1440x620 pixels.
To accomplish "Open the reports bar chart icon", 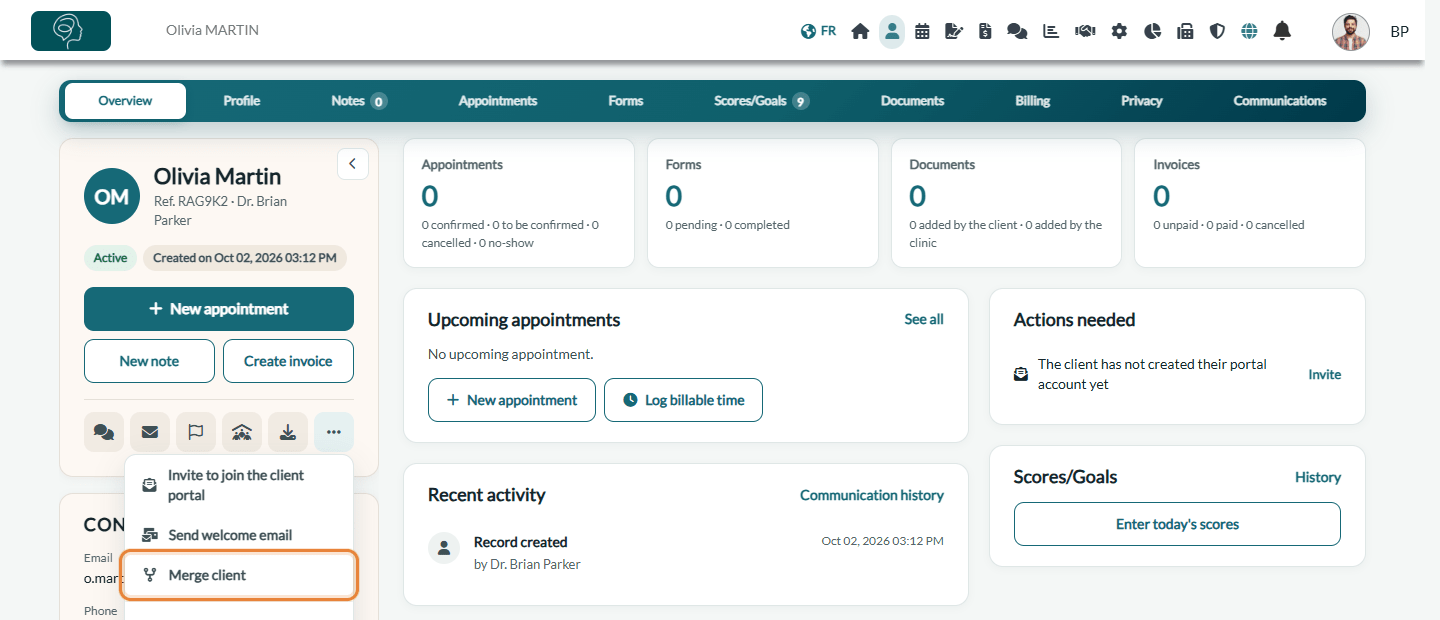I will (1051, 31).
